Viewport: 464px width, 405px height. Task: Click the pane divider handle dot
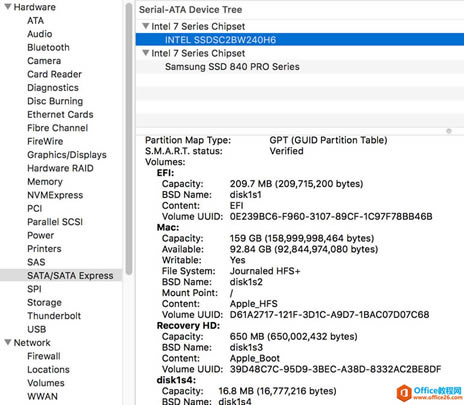[449, 131]
